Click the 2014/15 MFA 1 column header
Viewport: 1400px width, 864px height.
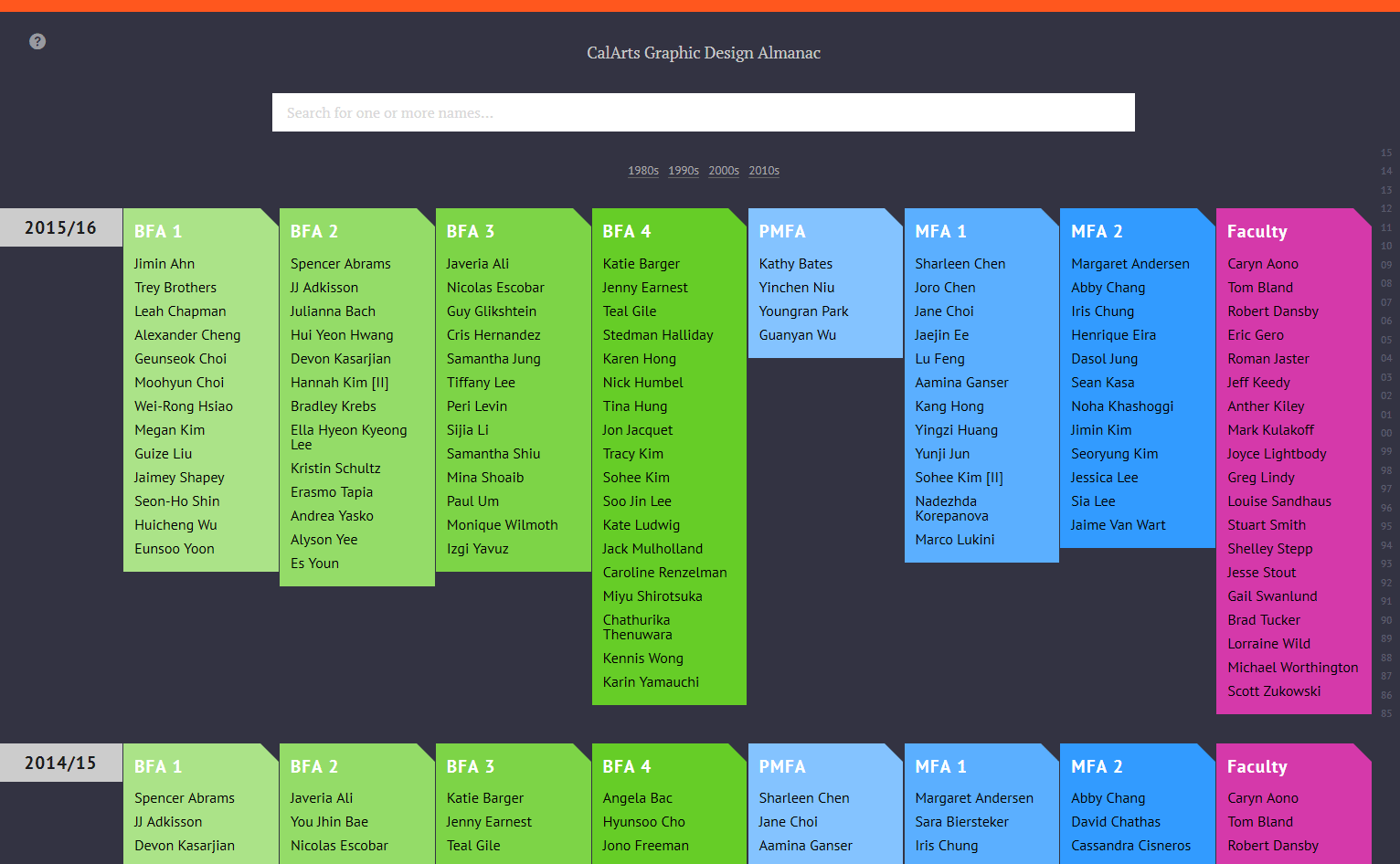pyautogui.click(x=940, y=766)
